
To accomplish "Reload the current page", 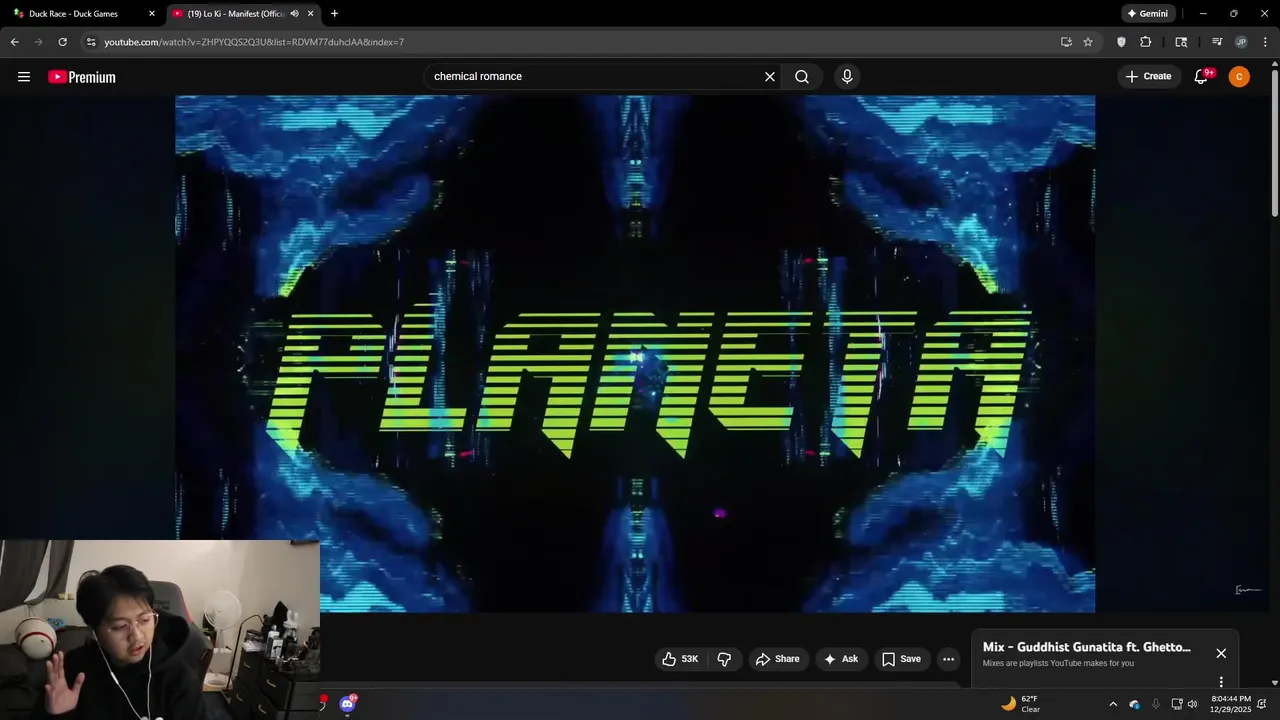I will 62,42.
